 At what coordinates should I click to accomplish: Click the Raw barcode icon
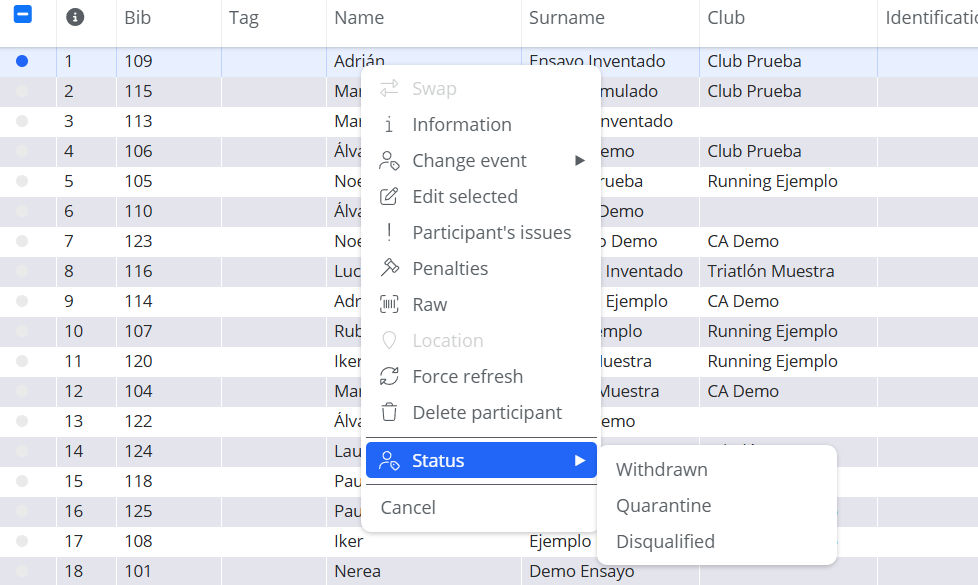pyautogui.click(x=389, y=304)
